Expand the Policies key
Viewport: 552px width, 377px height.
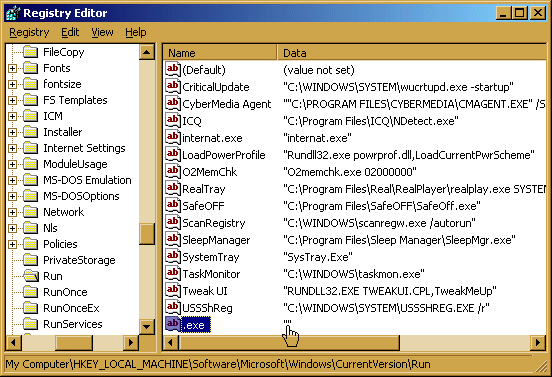pyautogui.click(x=12, y=244)
